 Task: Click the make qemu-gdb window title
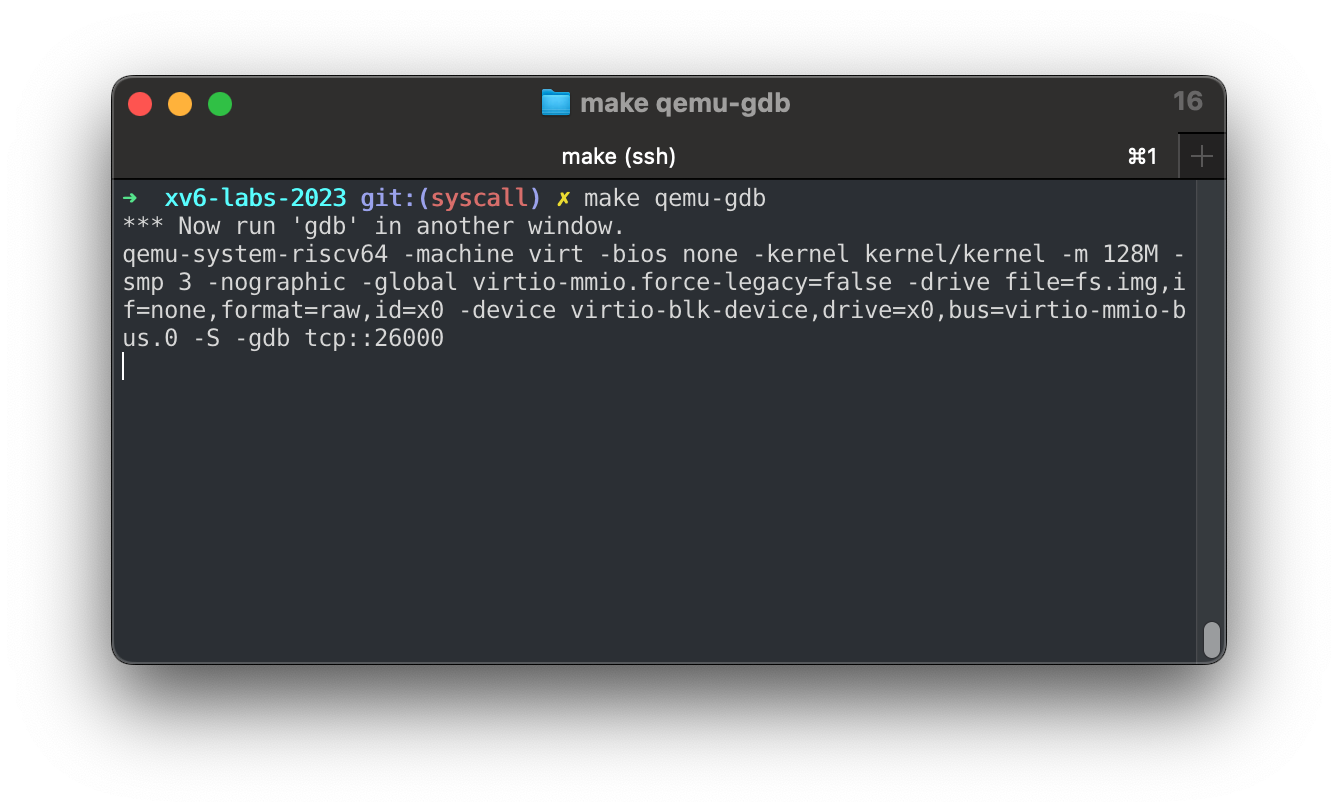(x=684, y=102)
